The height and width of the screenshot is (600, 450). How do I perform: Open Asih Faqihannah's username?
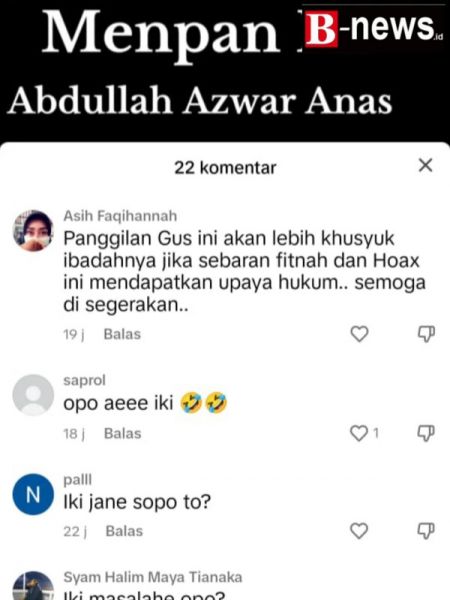click(120, 216)
